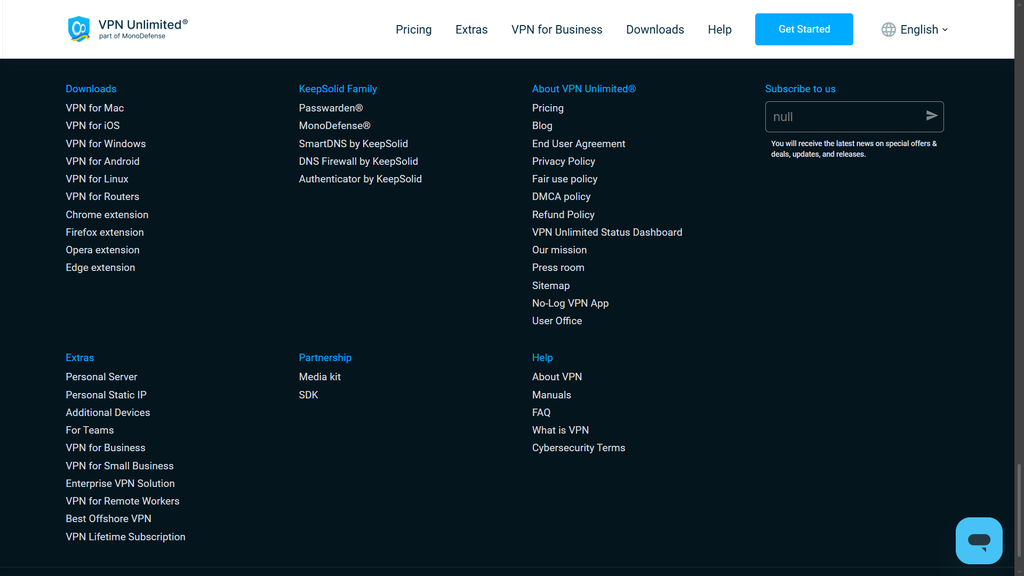Screen dimensions: 1024x576
Task: Open SmartDNS by KeepSolid link
Action: tap(353, 144)
